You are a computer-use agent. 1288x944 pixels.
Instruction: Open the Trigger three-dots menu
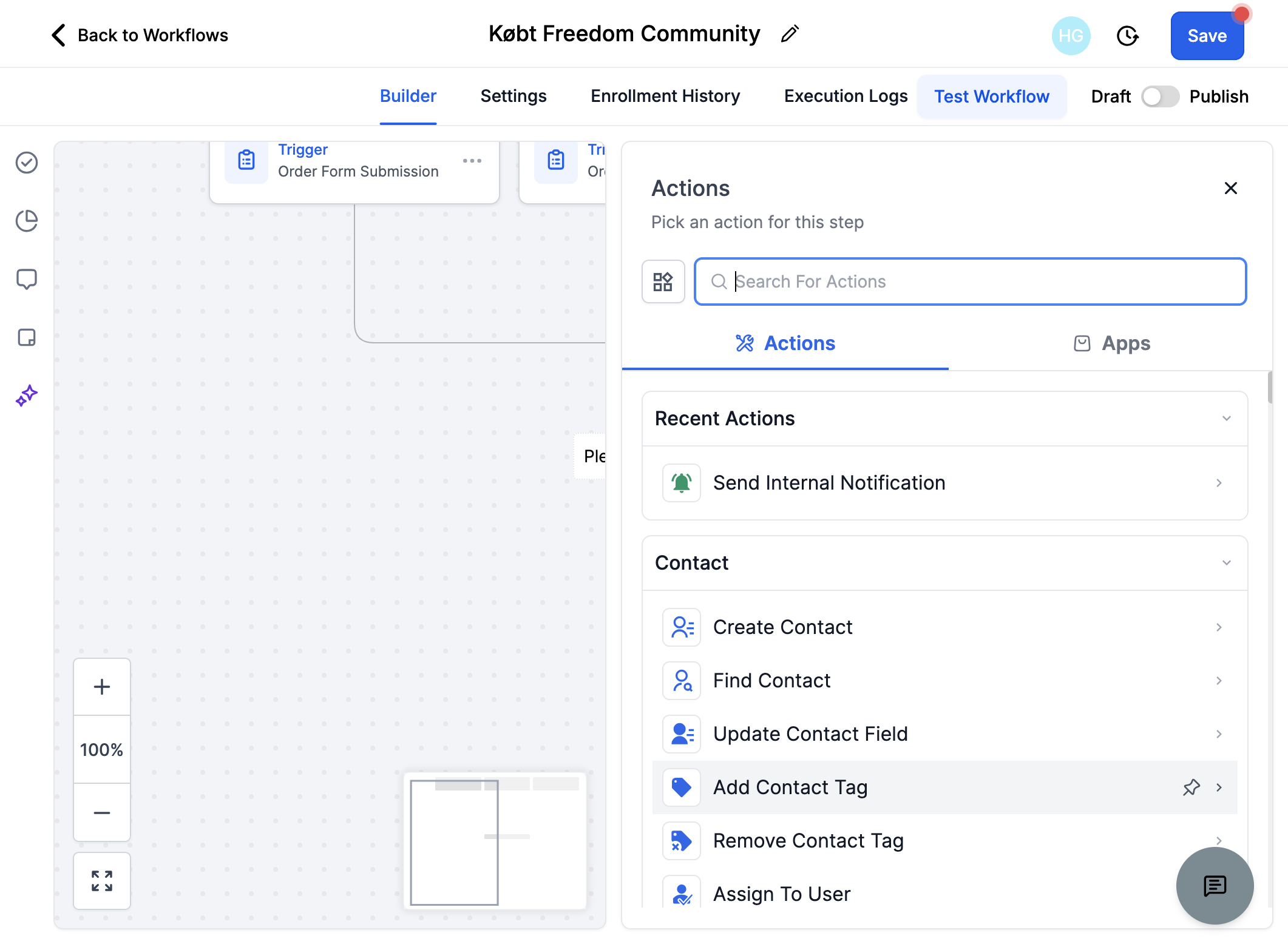click(x=472, y=161)
